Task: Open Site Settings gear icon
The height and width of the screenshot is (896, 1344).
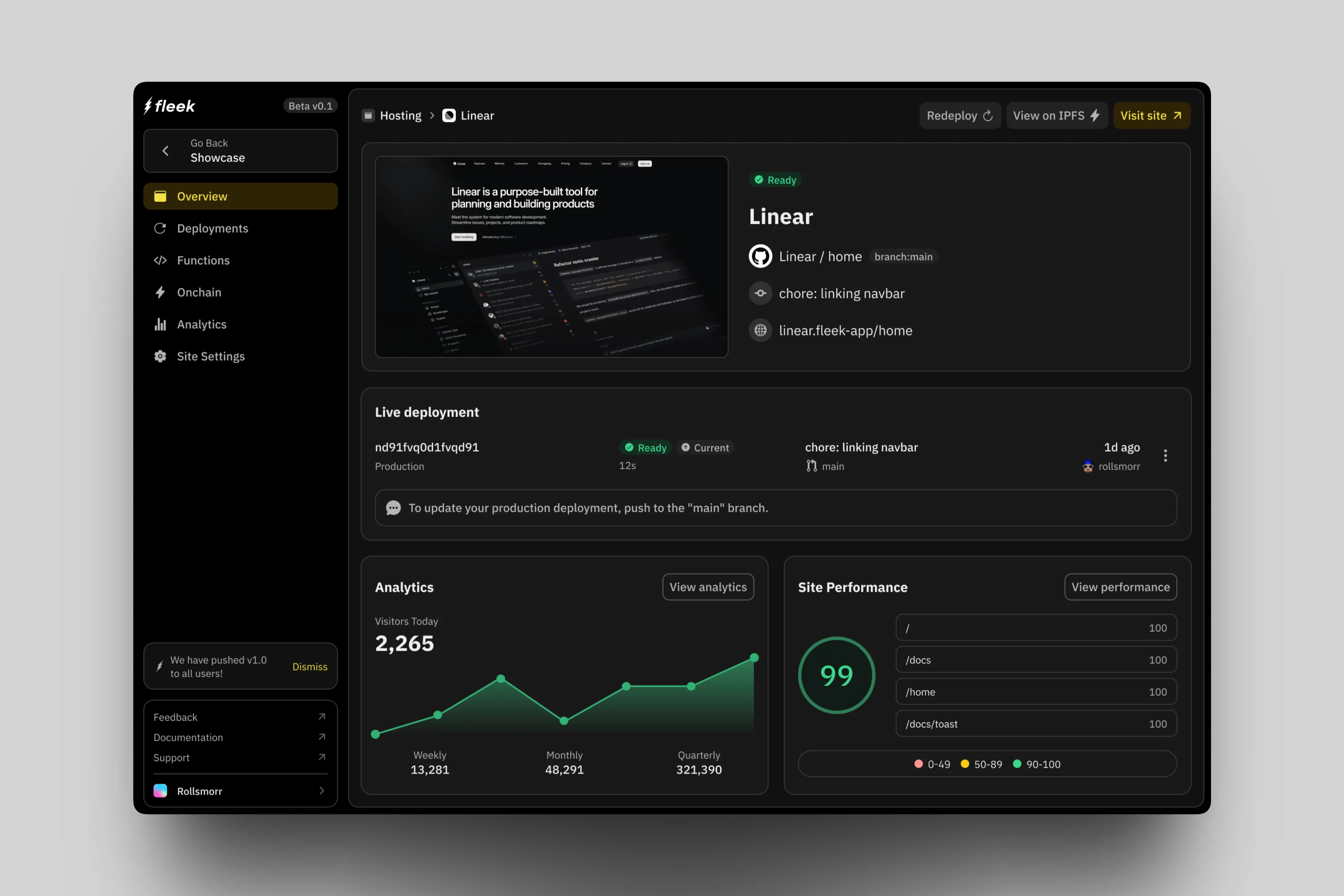Action: point(161,356)
